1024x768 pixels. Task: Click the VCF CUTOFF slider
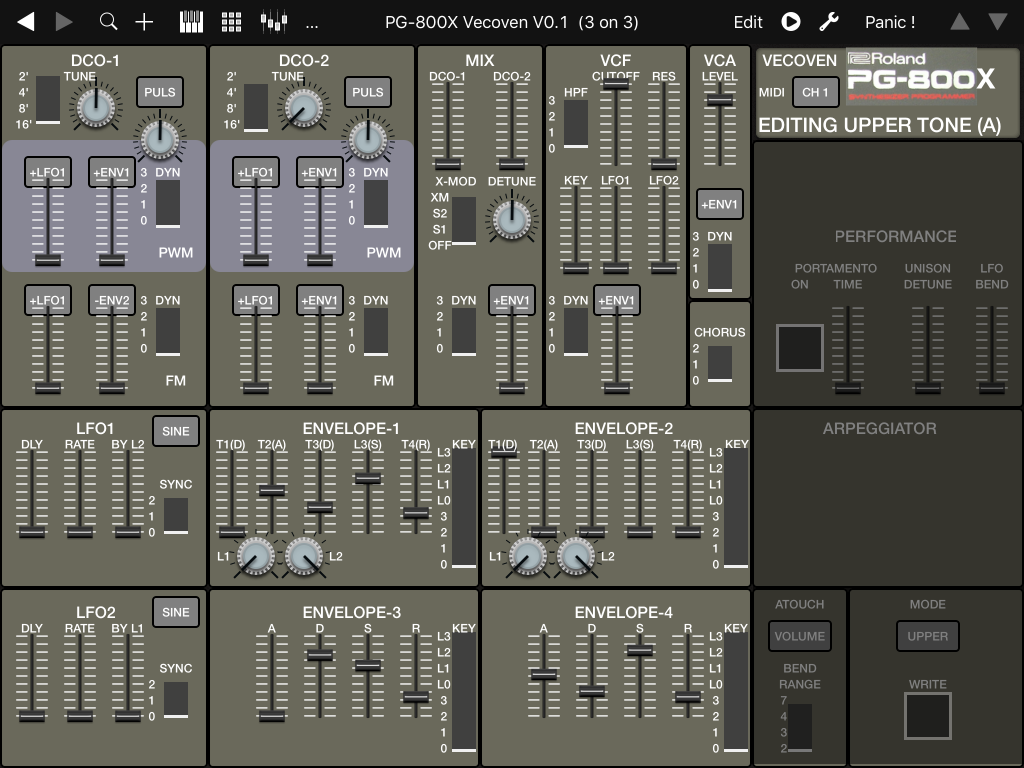pos(615,124)
